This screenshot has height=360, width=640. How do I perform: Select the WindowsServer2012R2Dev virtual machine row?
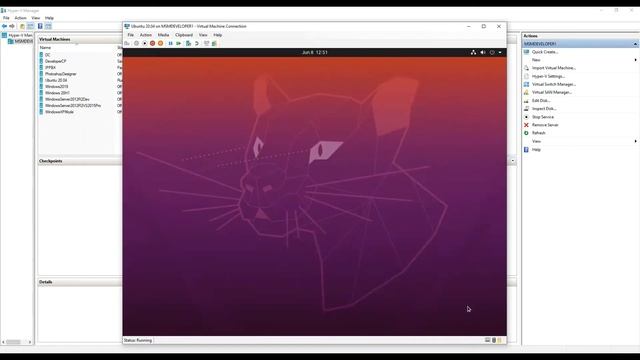[x=80, y=99]
